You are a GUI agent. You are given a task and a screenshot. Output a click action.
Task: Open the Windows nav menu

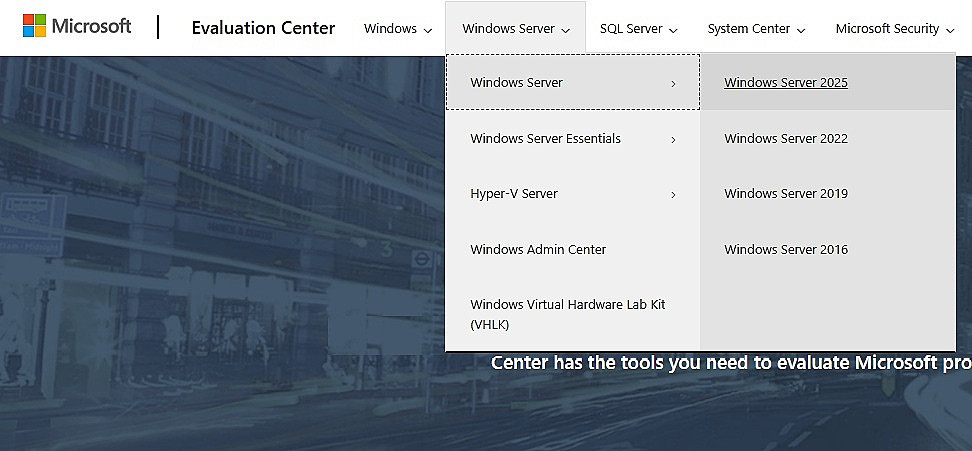pos(398,28)
